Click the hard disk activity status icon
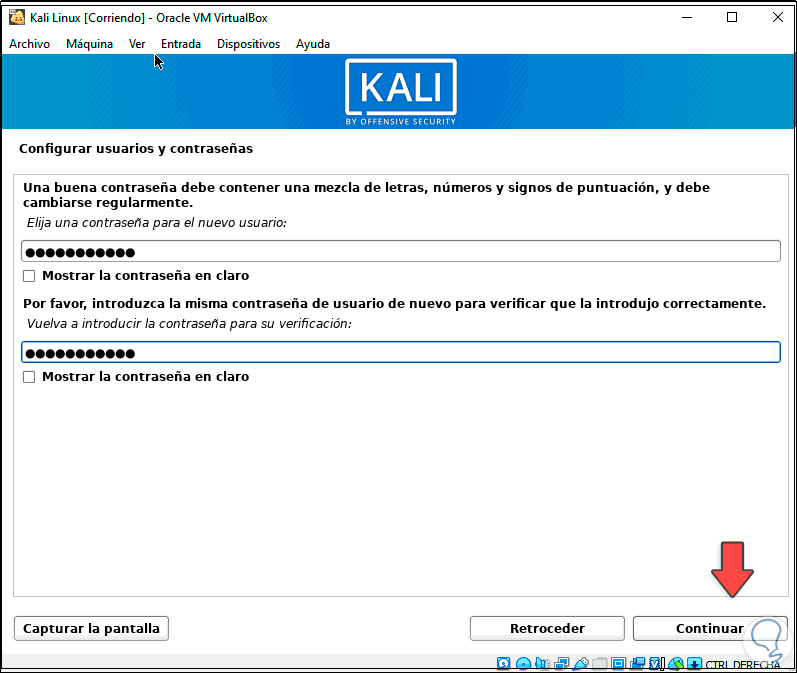 tap(503, 663)
